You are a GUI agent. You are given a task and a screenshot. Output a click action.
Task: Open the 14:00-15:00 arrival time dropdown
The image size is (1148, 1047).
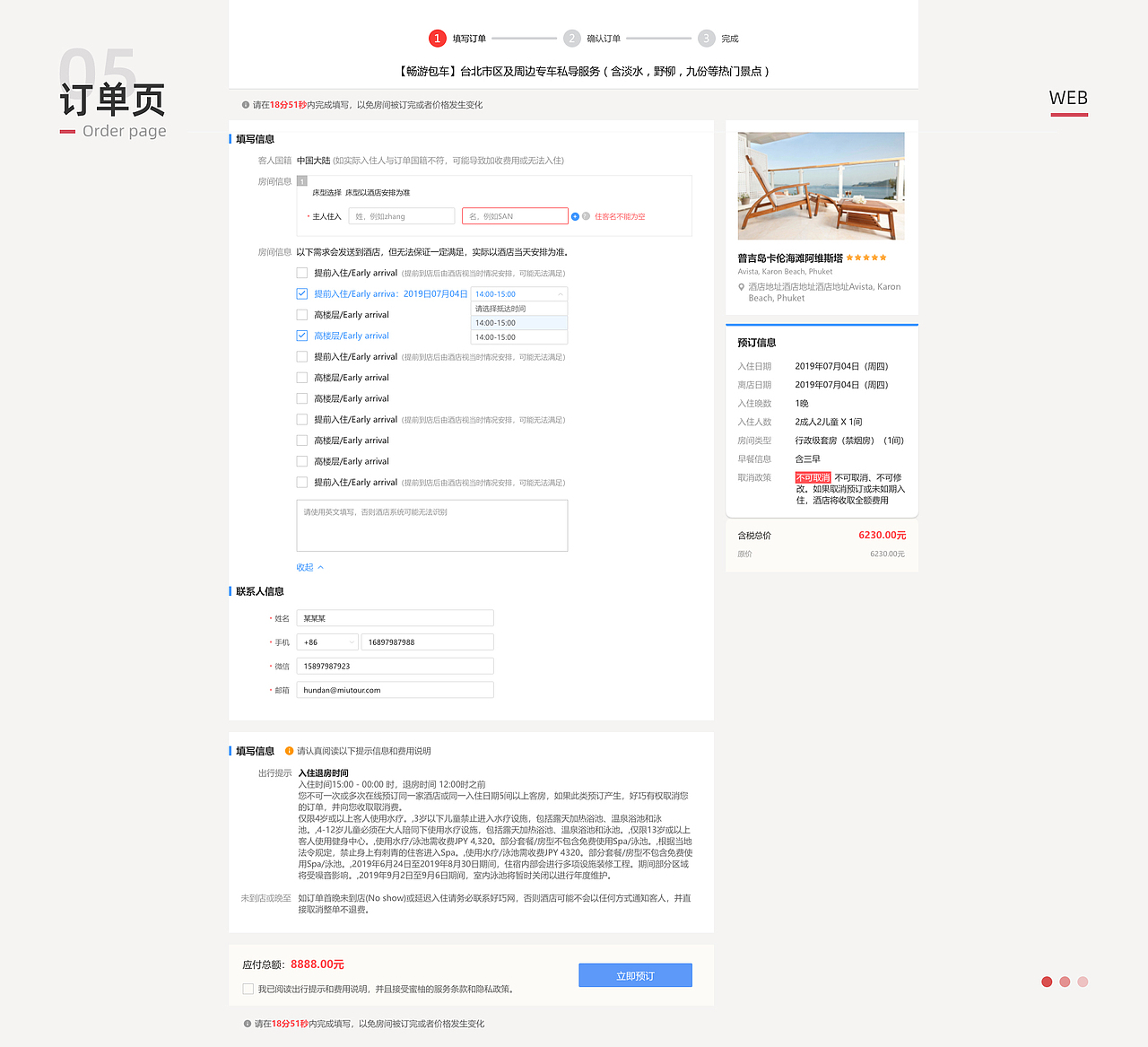[x=519, y=294]
